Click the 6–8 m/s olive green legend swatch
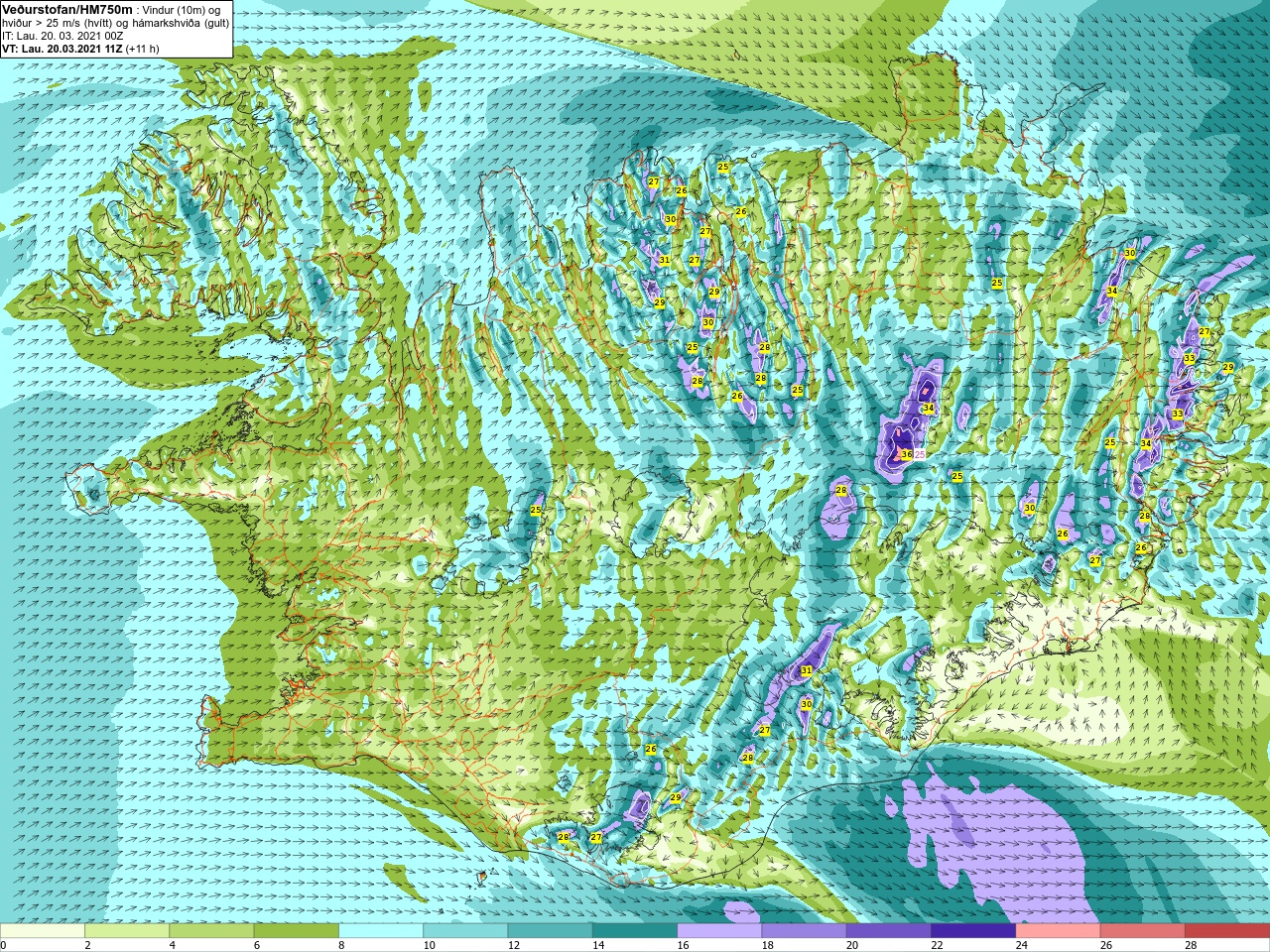 tap(296, 931)
